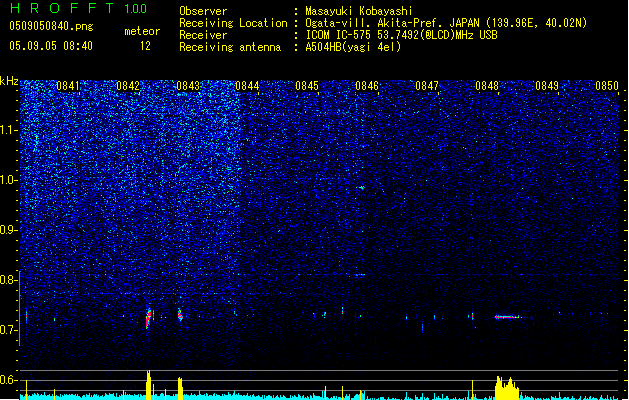Click the 0849 time marker
The image size is (629, 400).
tap(547, 86)
